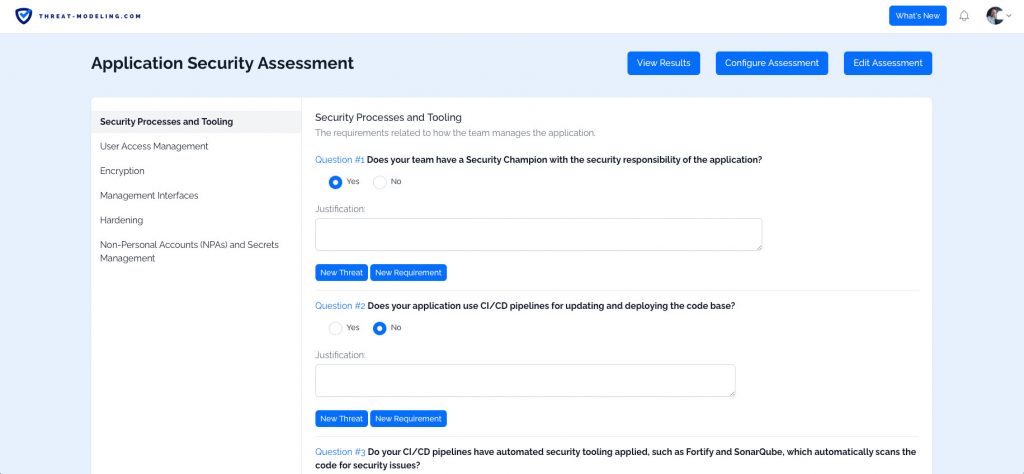
Task: Go to Management Interfaces section
Action: (149, 196)
